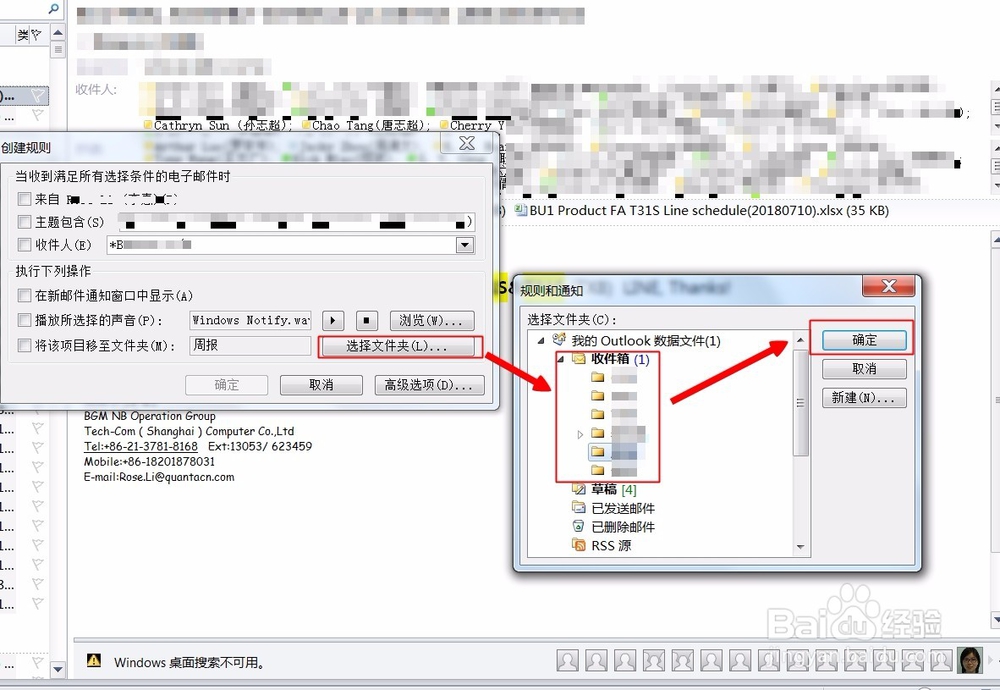Image resolution: width=1000 pixels, height=690 pixels.
Task: Click a contact avatar in the bottom people bar
Action: (x=567, y=661)
